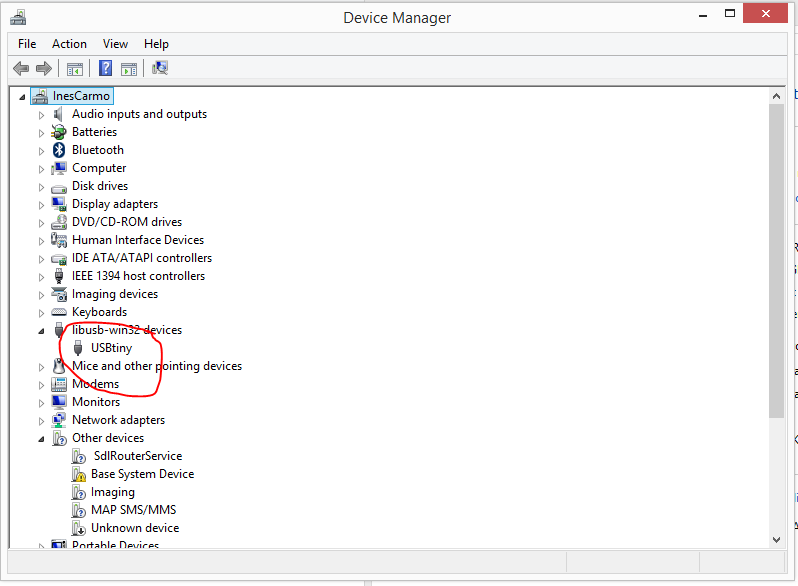
Task: Click the Action pane toolbar icon
Action: [129, 69]
